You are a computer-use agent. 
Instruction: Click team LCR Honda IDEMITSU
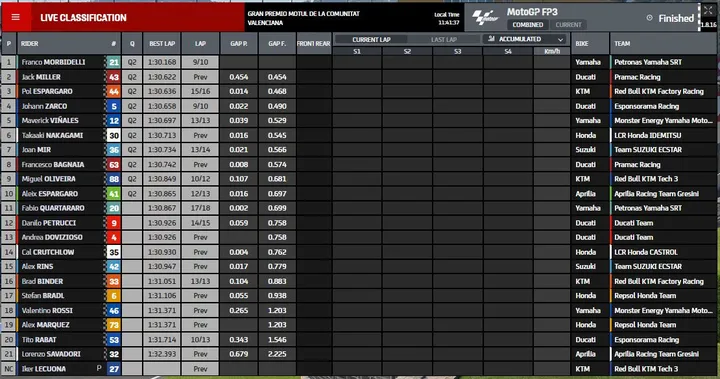click(x=647, y=135)
